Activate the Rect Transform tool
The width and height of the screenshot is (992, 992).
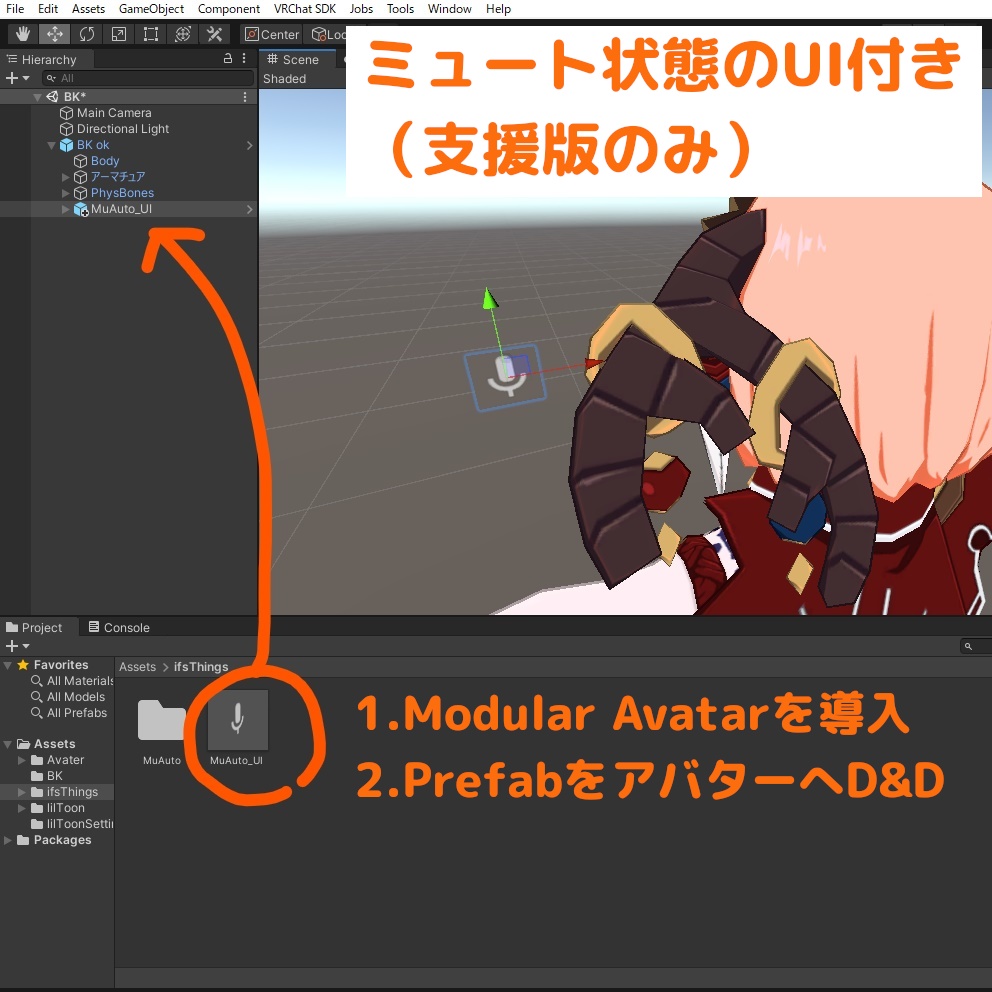[150, 33]
